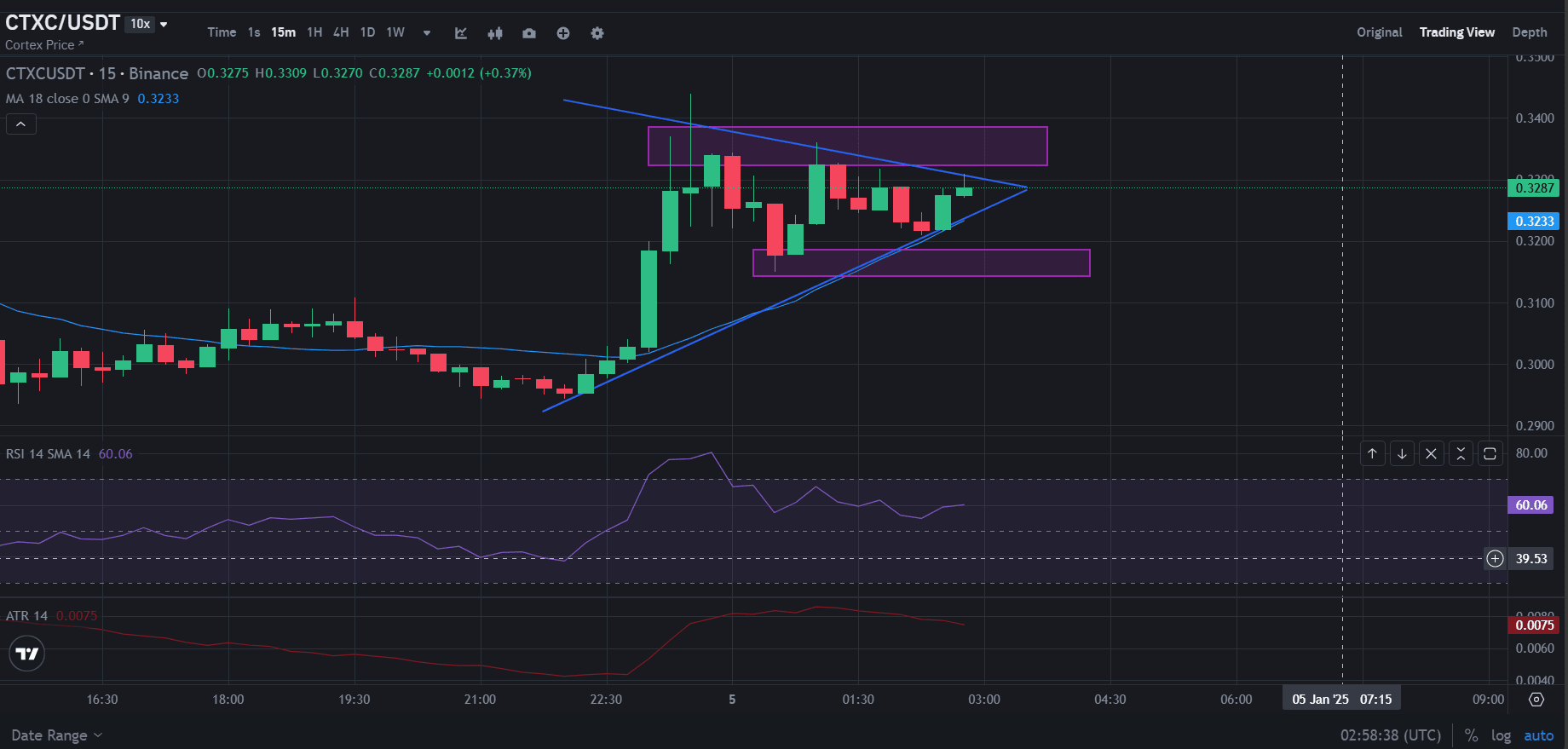Viewport: 1568px width, 749px height.
Task: Take a chart snapshot with camera icon
Action: click(x=529, y=33)
